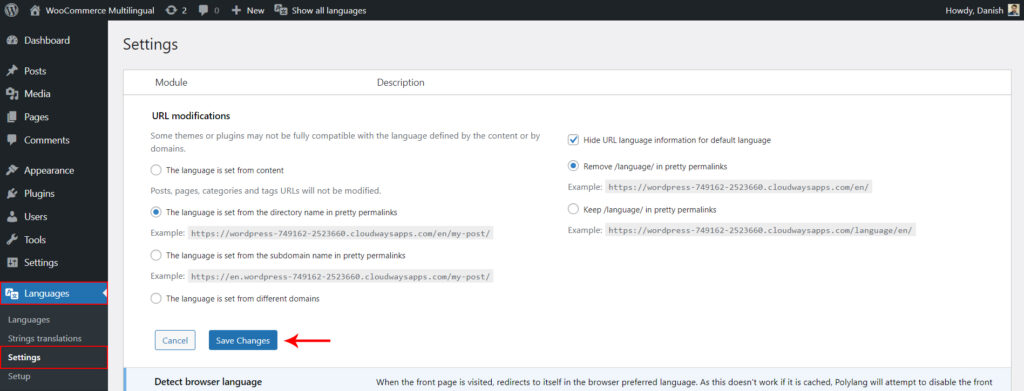Image resolution: width=1024 pixels, height=391 pixels.
Task: Click Howdy, Danish account link
Action: (x=974, y=10)
